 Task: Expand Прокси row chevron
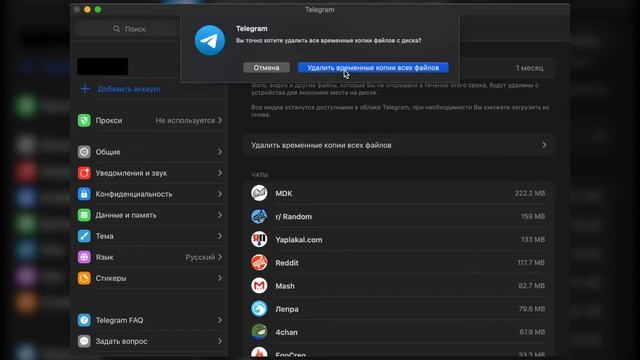click(220, 120)
